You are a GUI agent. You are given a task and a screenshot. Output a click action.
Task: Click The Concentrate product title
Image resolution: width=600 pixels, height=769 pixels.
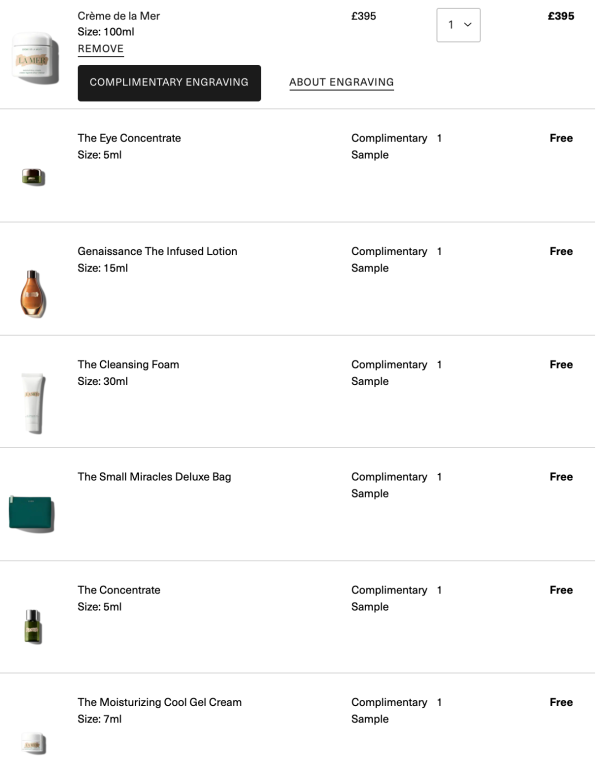(x=119, y=590)
